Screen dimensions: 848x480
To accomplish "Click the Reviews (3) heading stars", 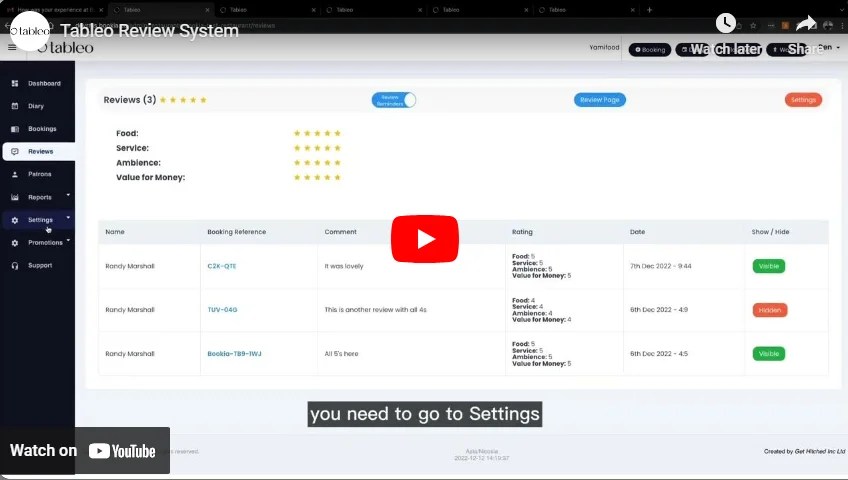I will pos(183,100).
